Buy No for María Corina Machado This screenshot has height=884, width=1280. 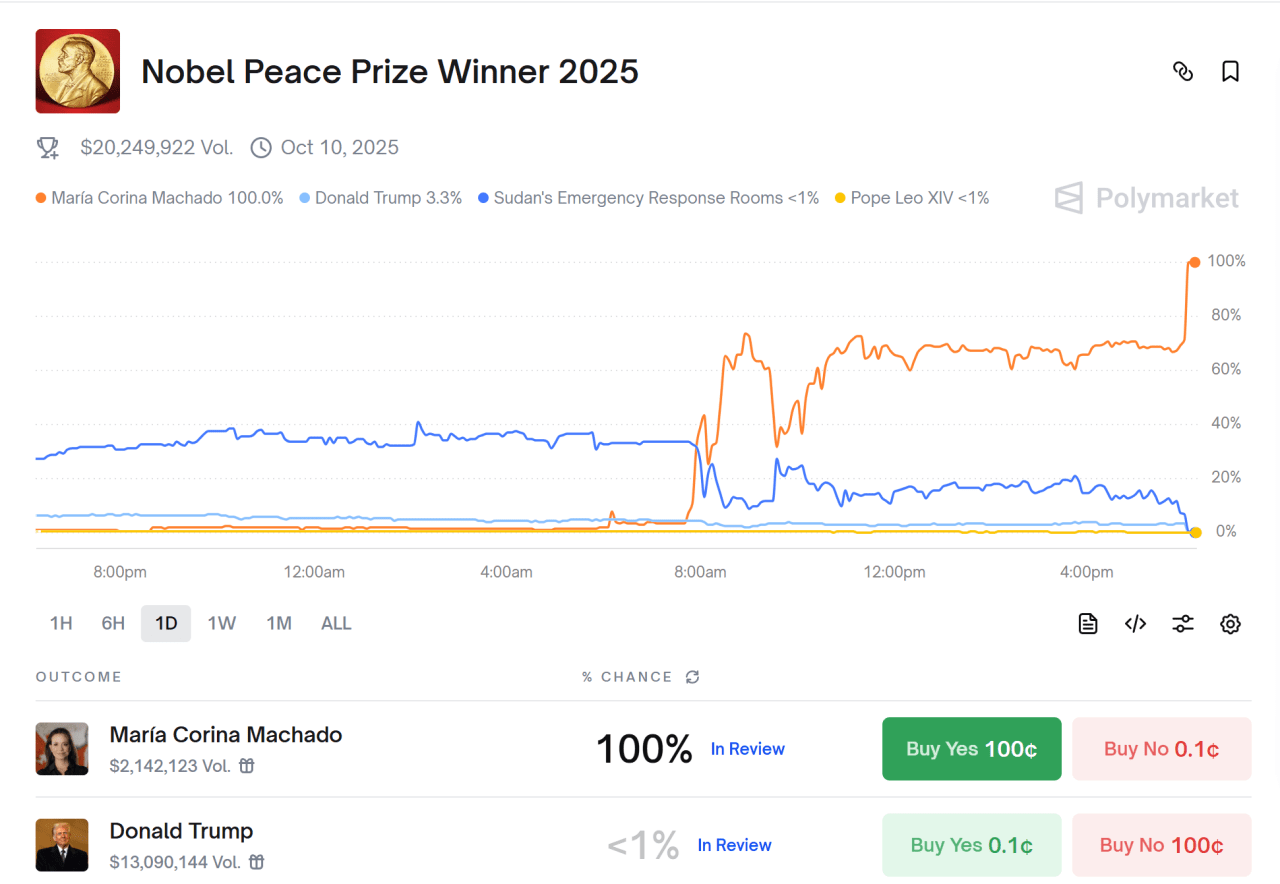(x=1161, y=749)
